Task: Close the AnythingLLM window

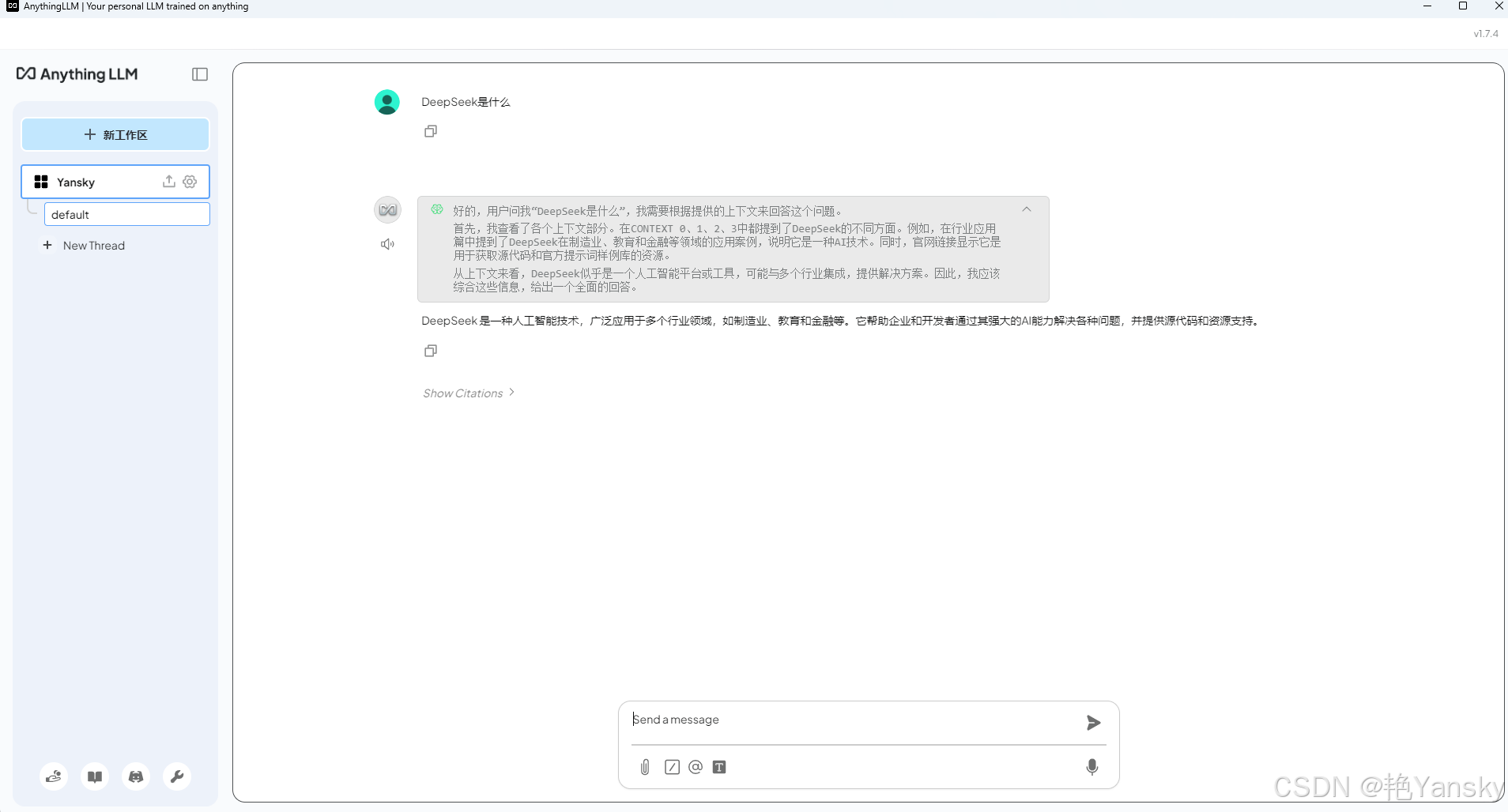Action: (x=1499, y=6)
